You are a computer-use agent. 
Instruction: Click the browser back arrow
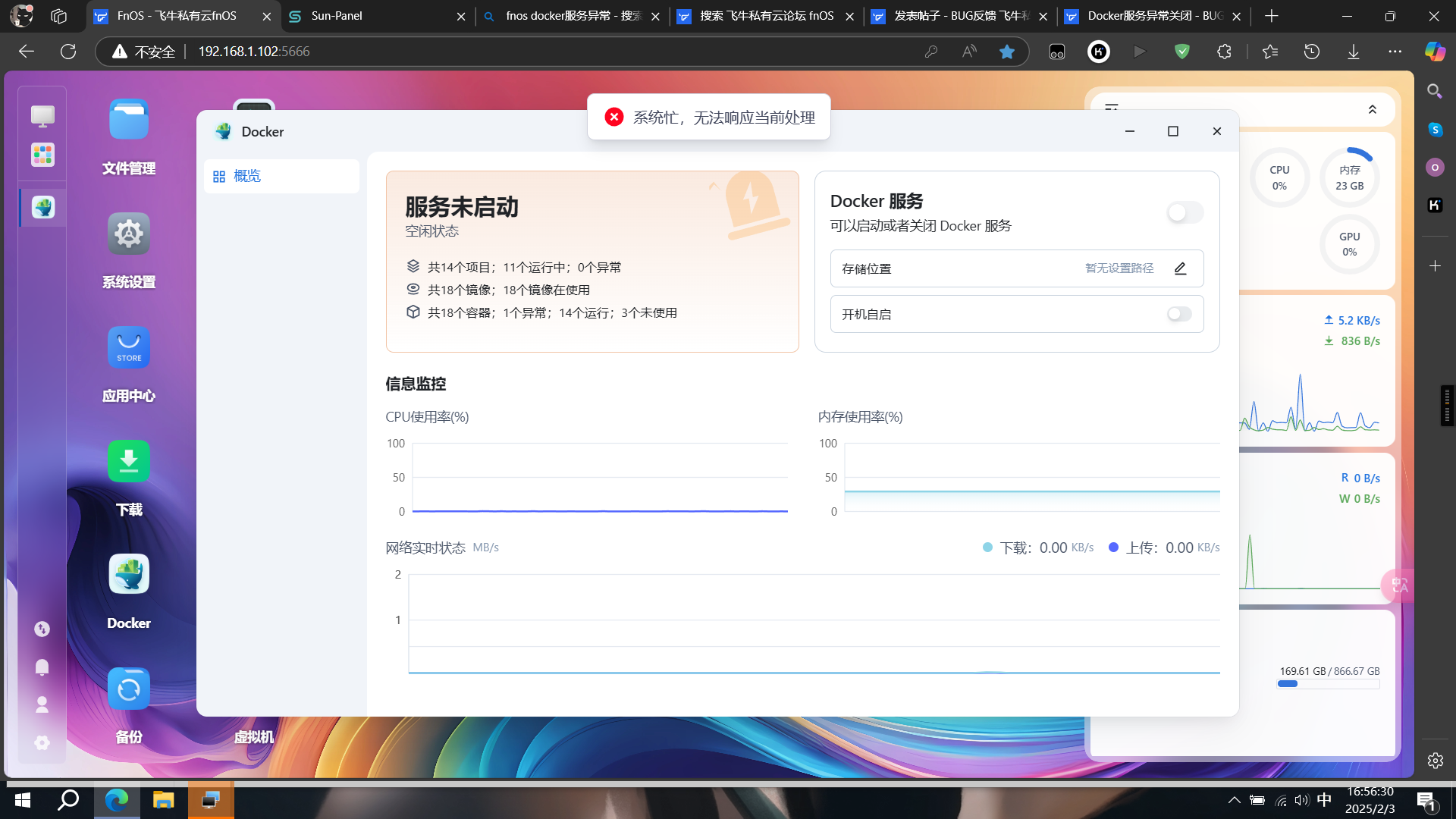click(27, 52)
